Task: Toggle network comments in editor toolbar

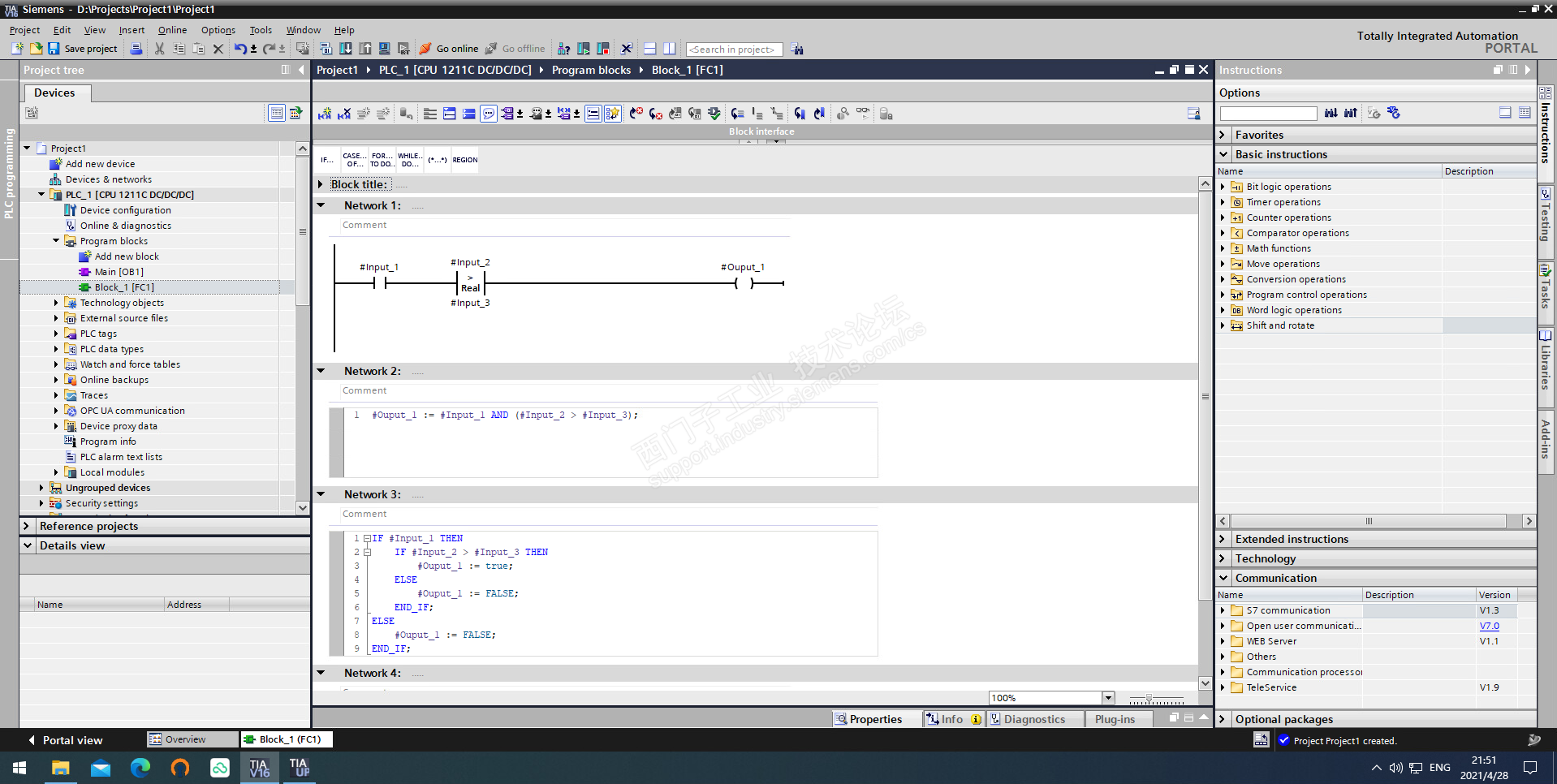Action: point(489,114)
